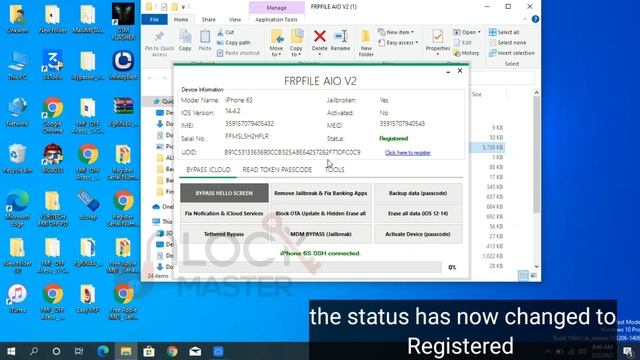Select the EasyFRP desktop icon

[x=88, y=299]
